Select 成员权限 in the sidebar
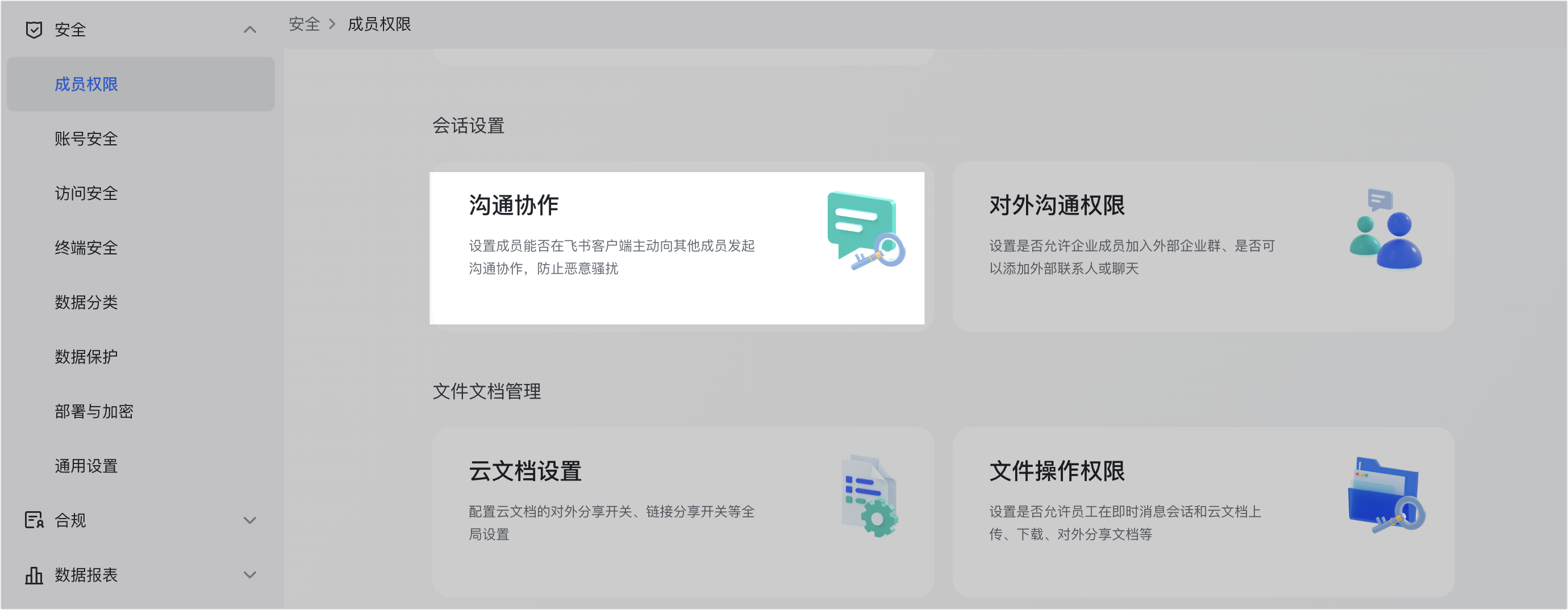The height and width of the screenshot is (610, 1568). [x=141, y=84]
